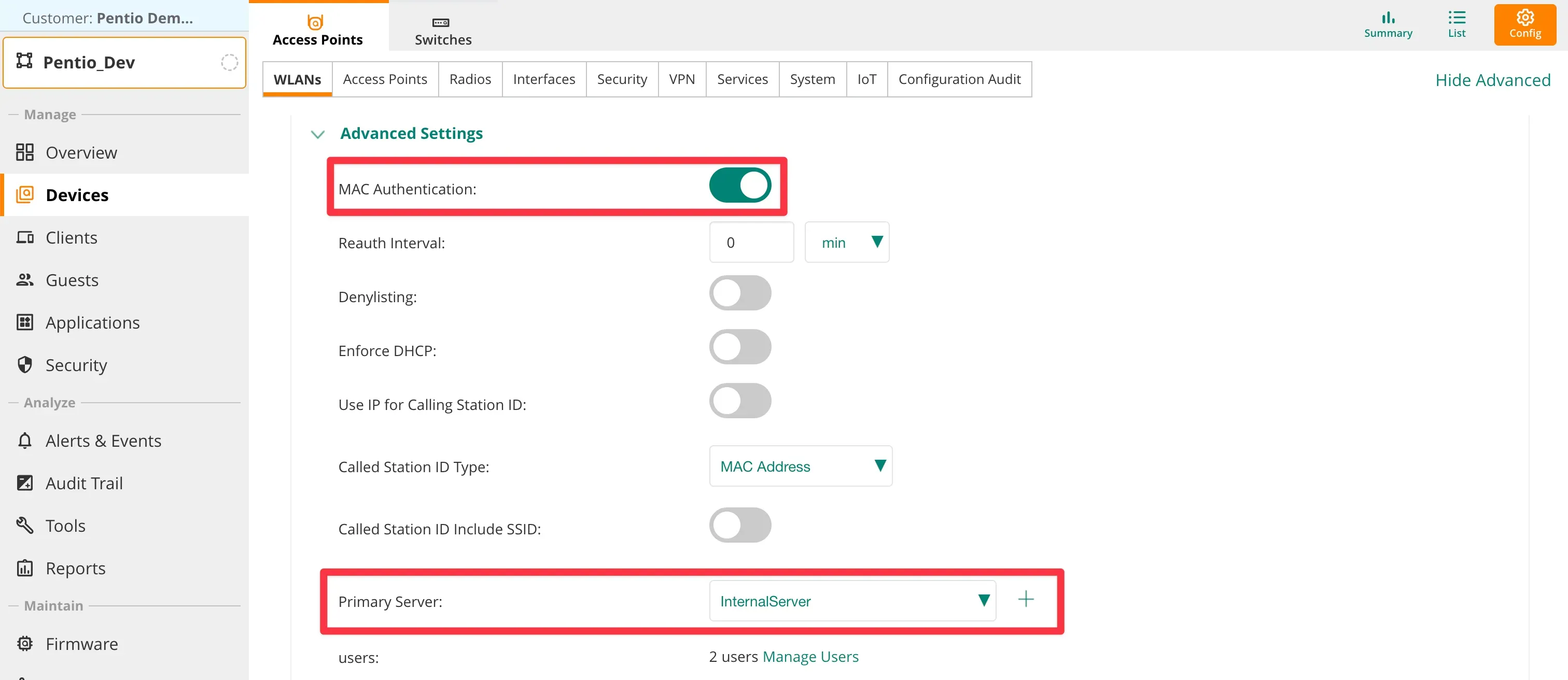
Task: Click the Alerts & Events bell icon
Action: coord(24,441)
